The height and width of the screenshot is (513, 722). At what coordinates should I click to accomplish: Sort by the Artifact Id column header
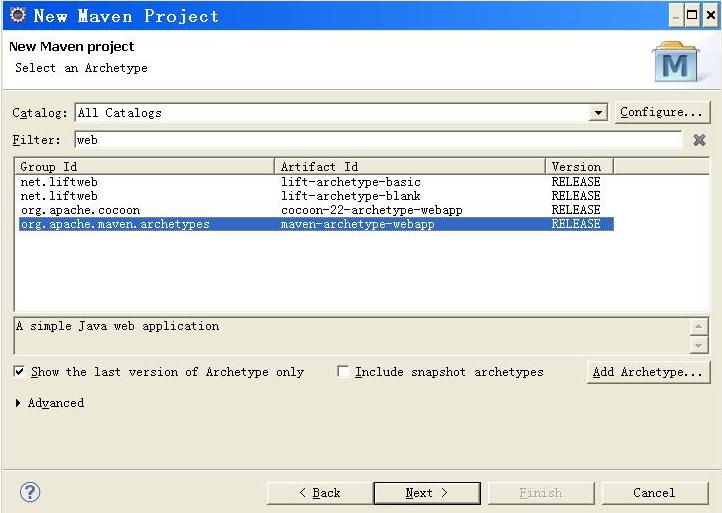tap(410, 166)
